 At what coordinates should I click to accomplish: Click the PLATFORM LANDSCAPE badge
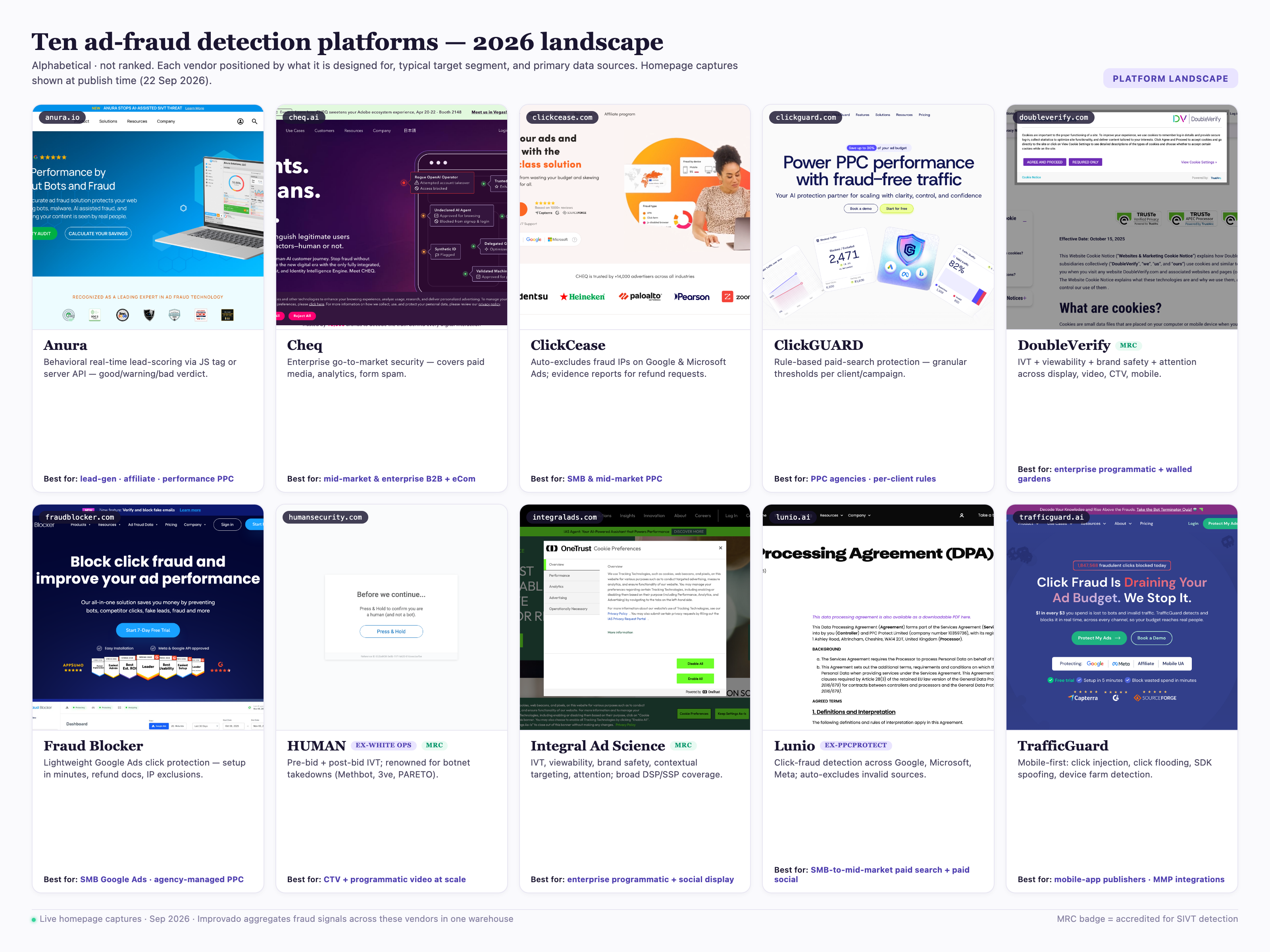click(1170, 79)
